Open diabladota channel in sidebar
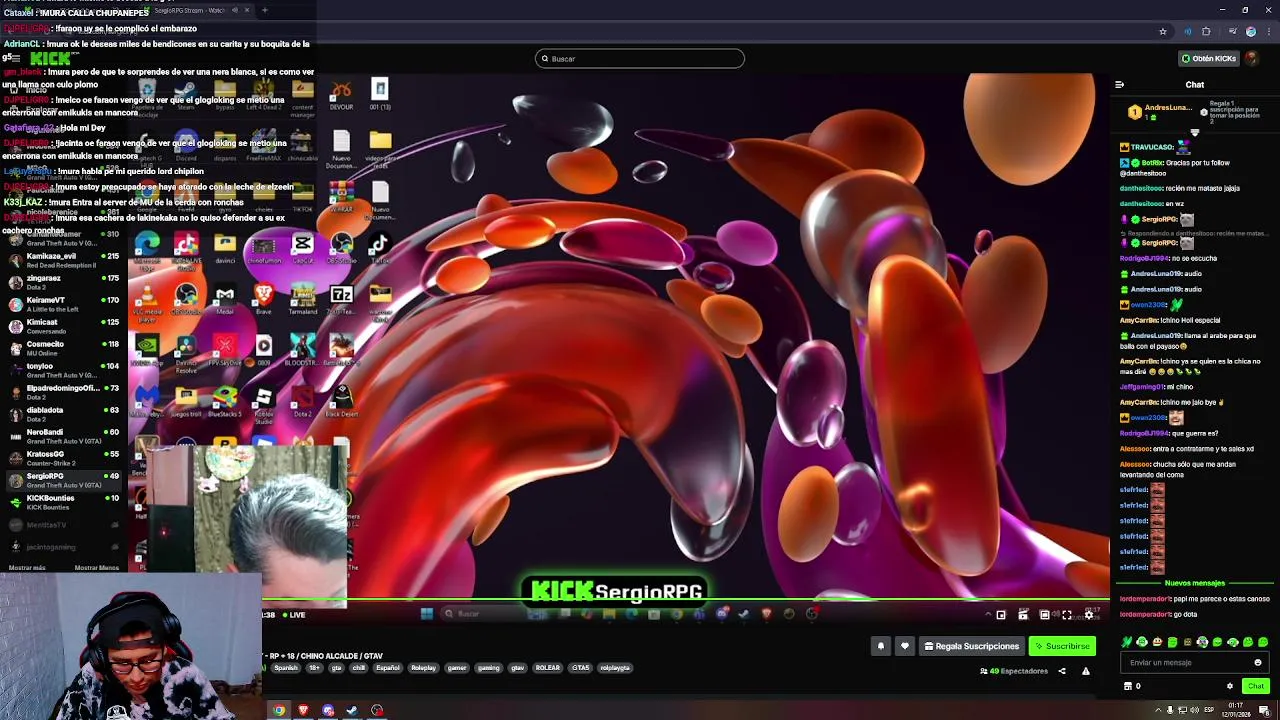Image resolution: width=1280 pixels, height=720 pixels. click(x=62, y=414)
